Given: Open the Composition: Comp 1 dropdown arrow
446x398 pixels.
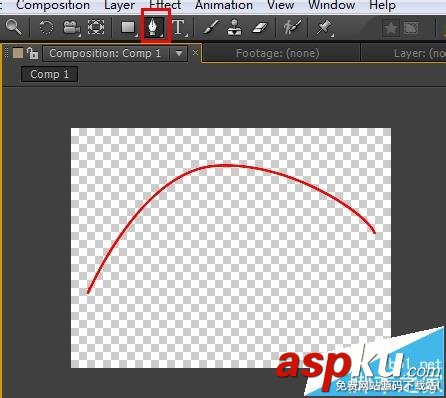Looking at the screenshot, I should click(179, 53).
